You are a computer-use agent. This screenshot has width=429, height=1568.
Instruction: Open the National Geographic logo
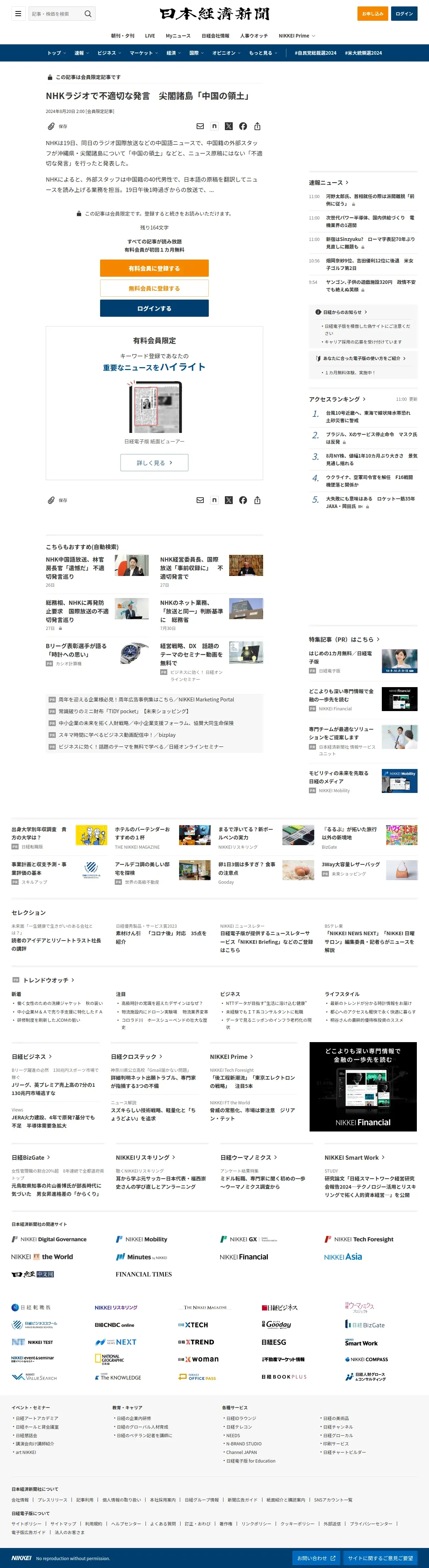[109, 1359]
